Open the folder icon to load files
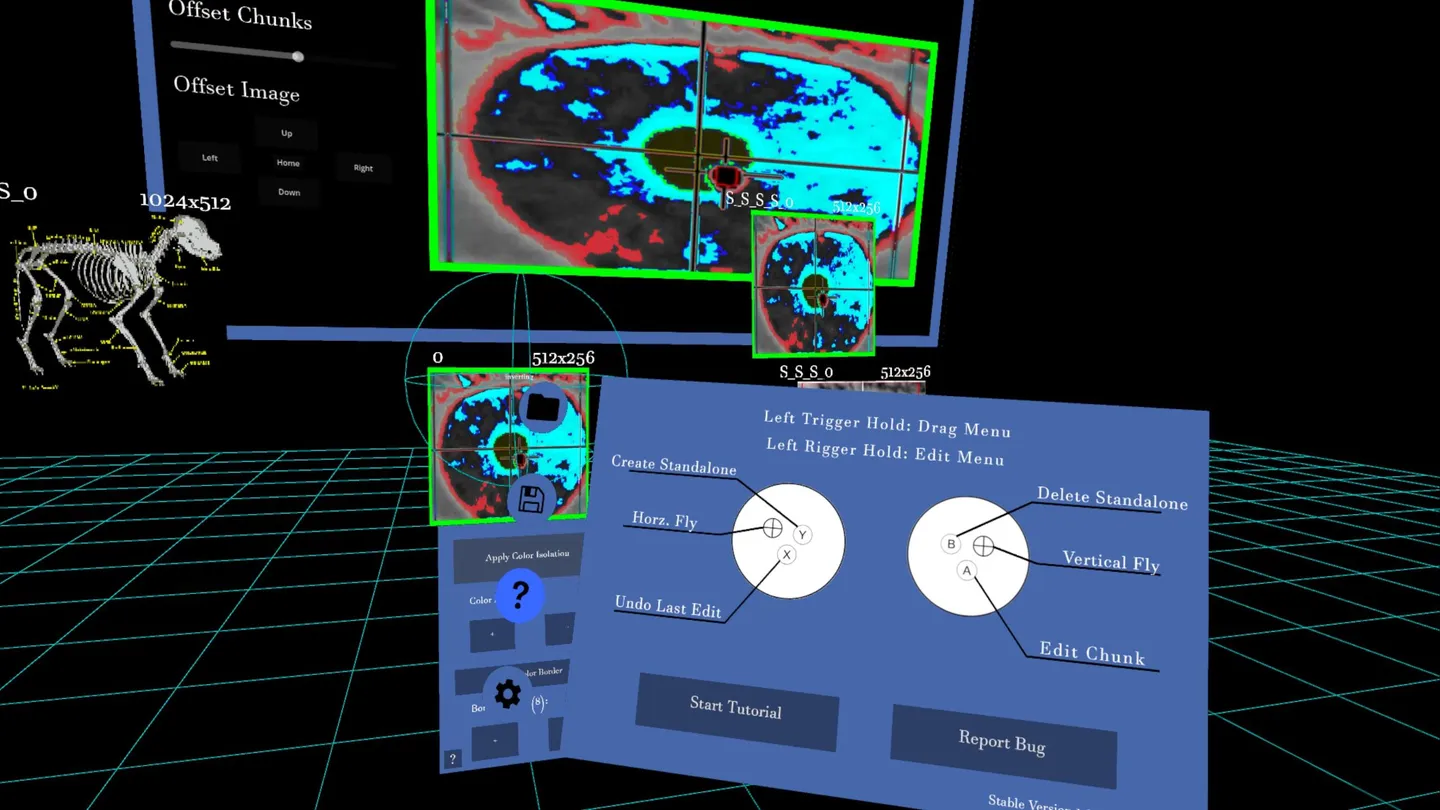 coord(543,407)
